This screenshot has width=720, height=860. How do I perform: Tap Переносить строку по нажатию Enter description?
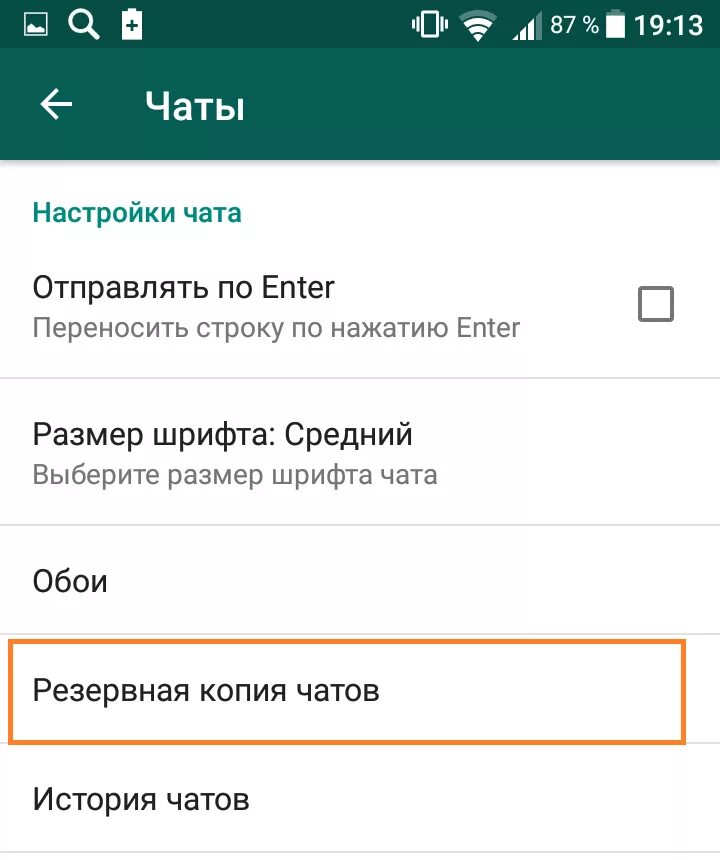click(x=276, y=329)
